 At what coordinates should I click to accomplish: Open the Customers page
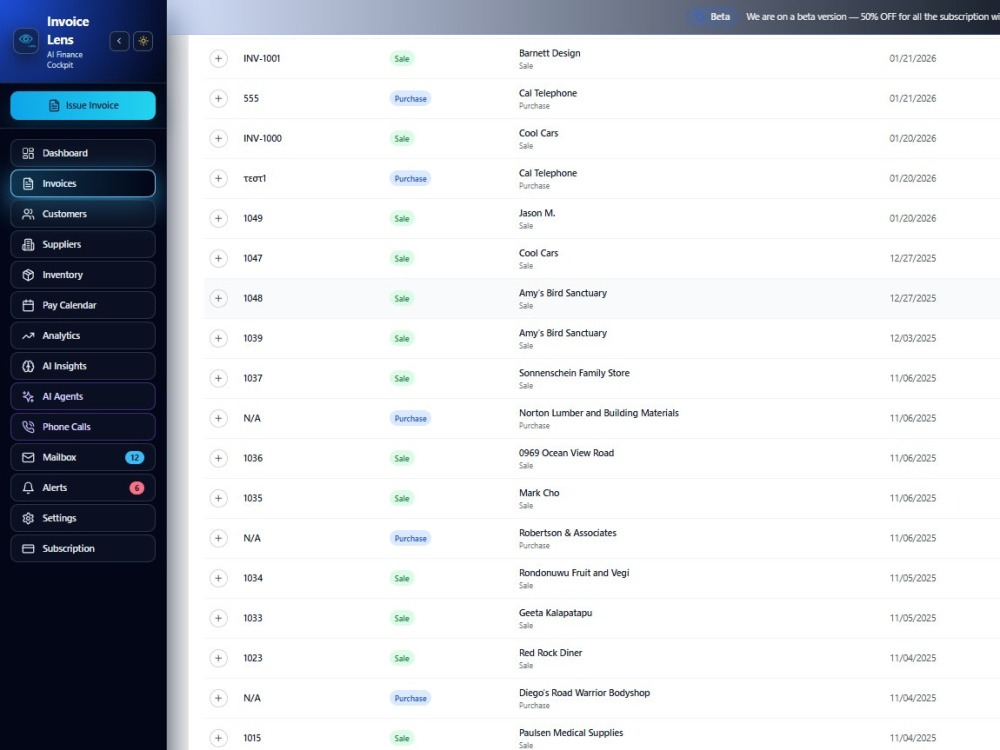coord(83,214)
